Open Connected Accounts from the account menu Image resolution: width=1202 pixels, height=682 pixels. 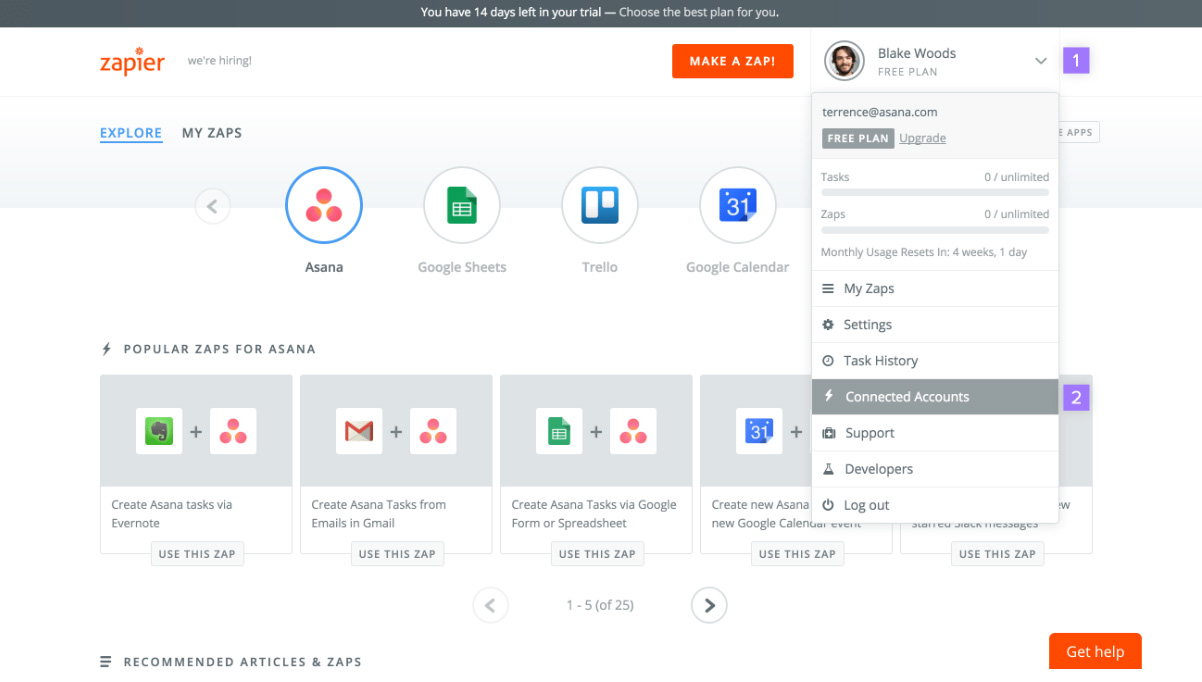tap(935, 397)
